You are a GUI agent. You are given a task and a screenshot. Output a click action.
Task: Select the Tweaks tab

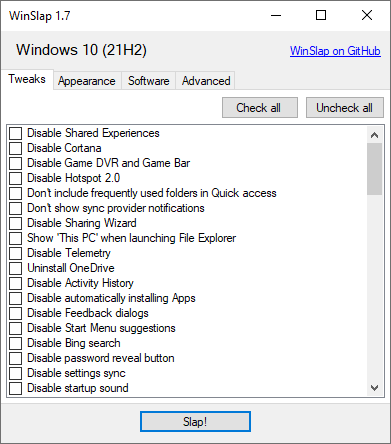click(x=27, y=79)
